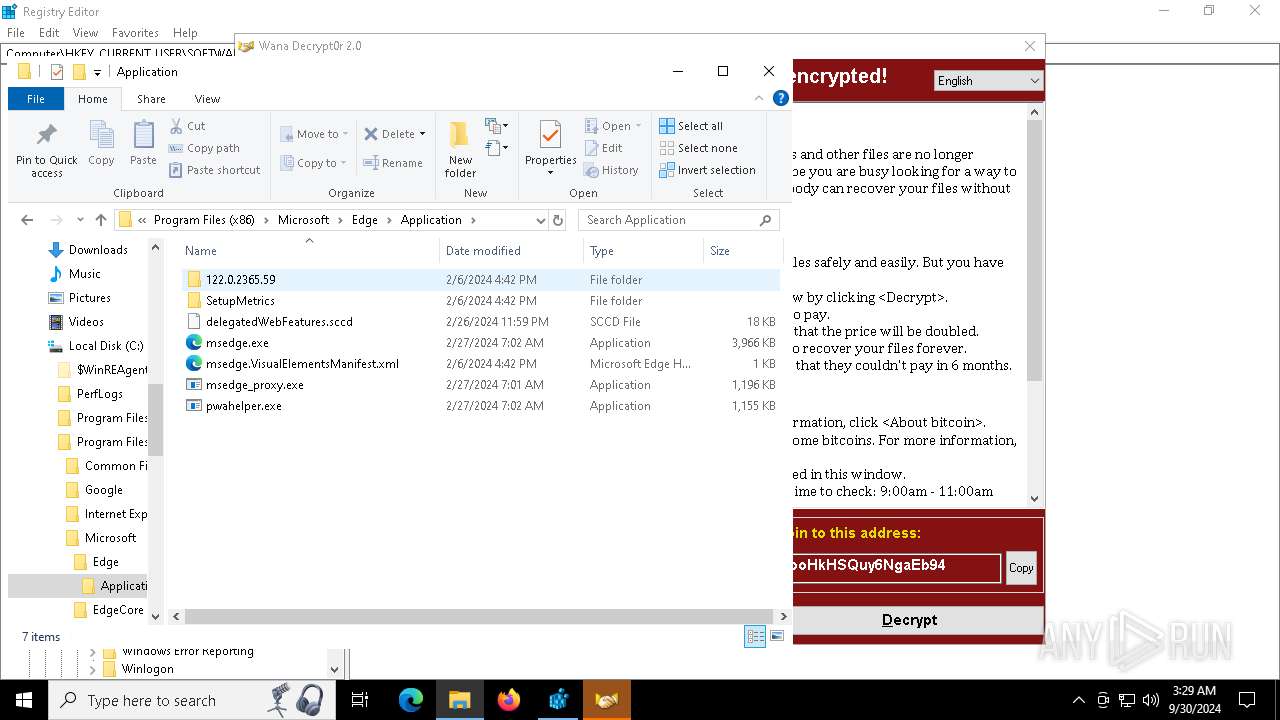Click Select all in ribbon

pyautogui.click(x=691, y=126)
